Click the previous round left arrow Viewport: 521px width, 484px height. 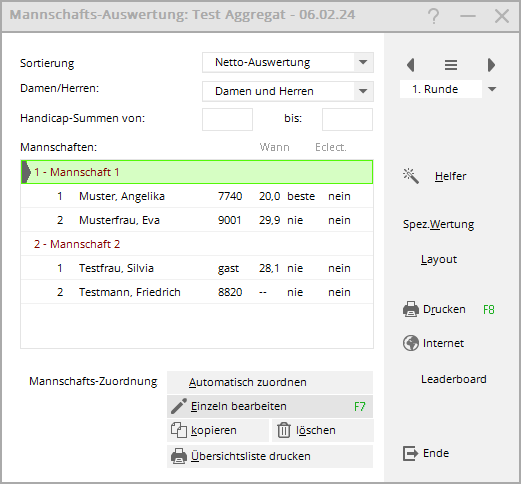(x=411, y=65)
